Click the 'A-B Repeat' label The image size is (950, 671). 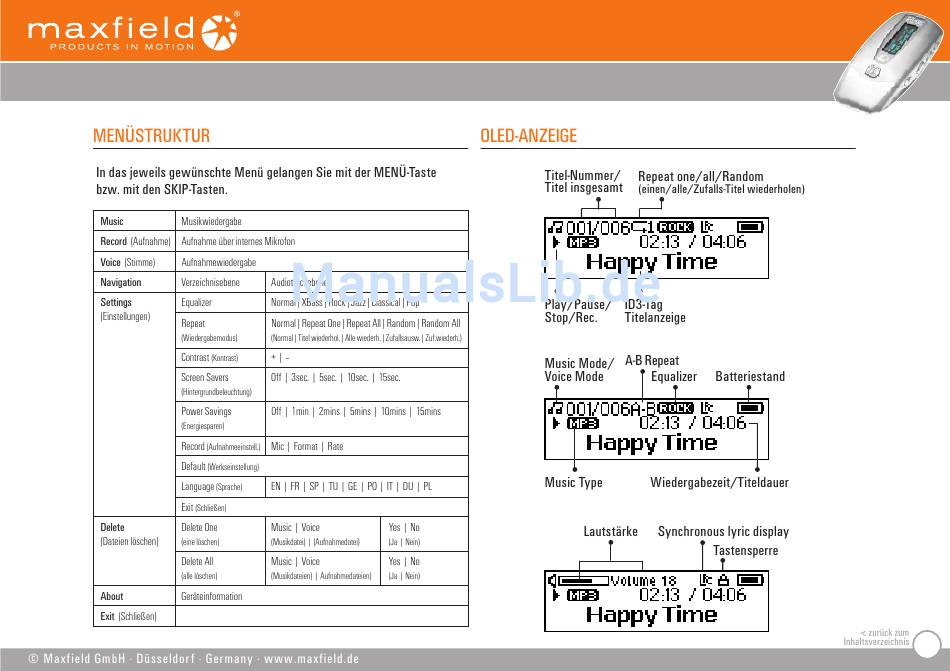(x=652, y=360)
